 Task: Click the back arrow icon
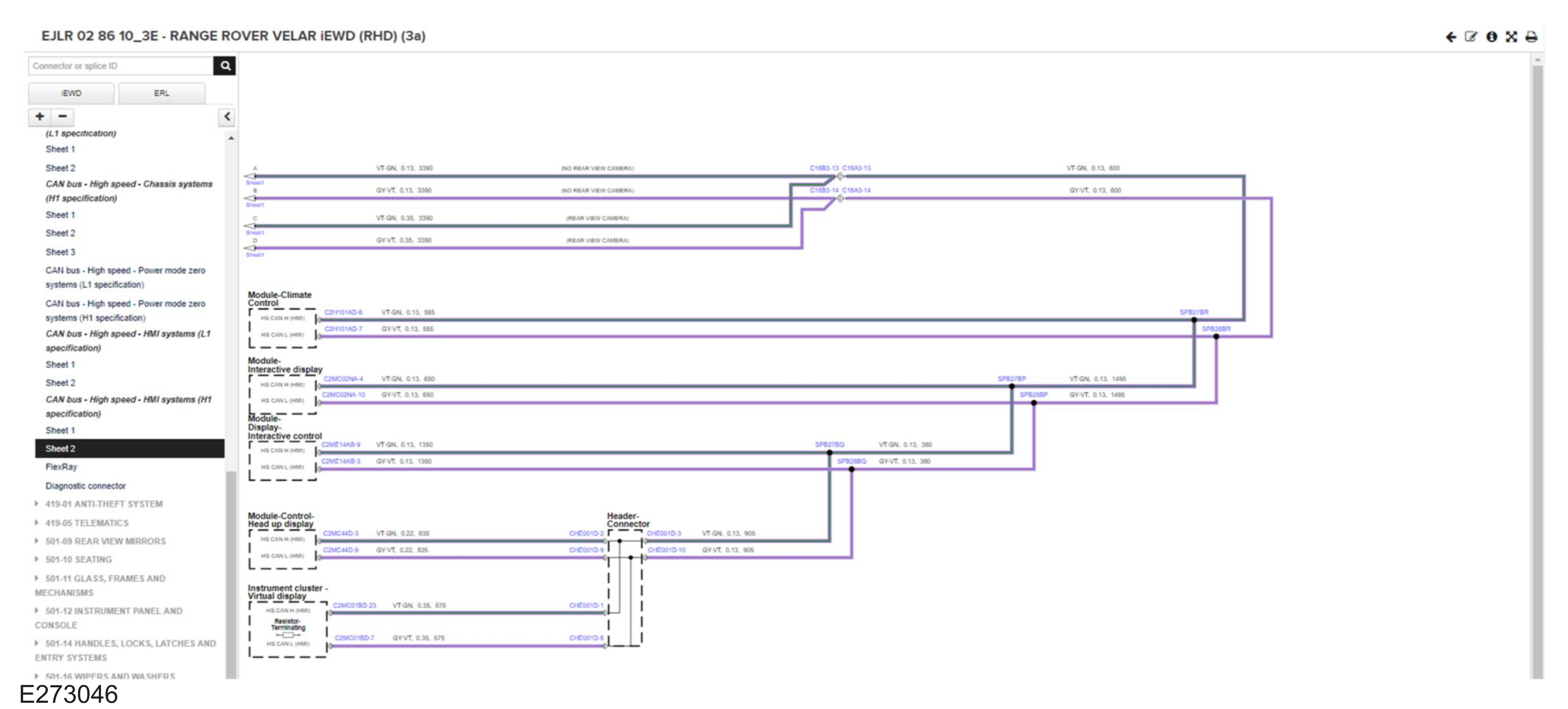(1451, 37)
